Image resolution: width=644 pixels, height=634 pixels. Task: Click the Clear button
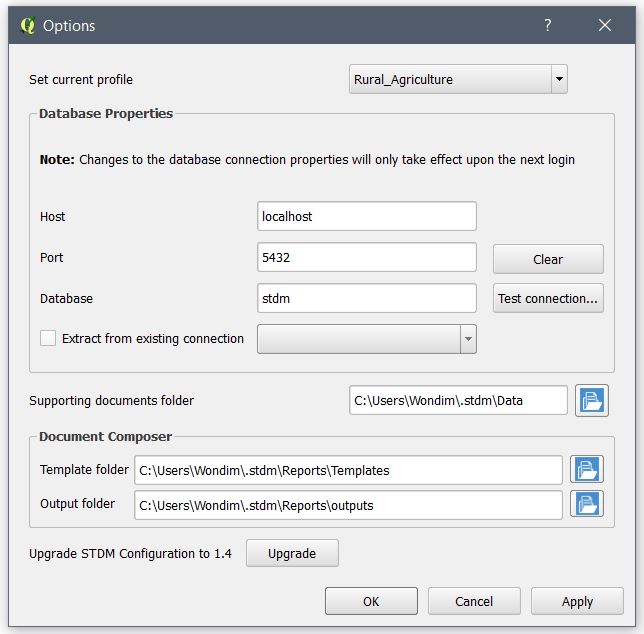point(548,259)
